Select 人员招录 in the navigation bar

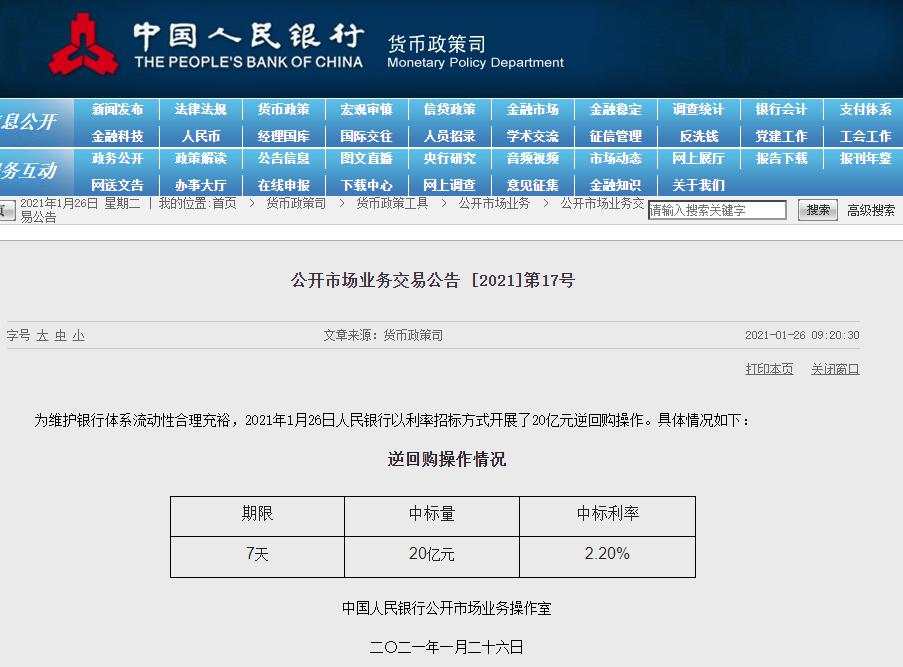point(449,137)
